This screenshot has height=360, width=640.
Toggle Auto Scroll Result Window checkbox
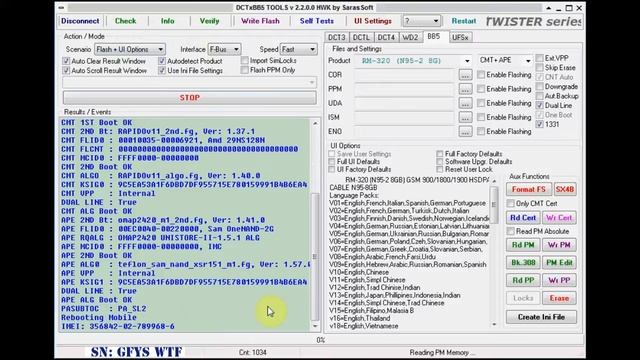point(66,71)
